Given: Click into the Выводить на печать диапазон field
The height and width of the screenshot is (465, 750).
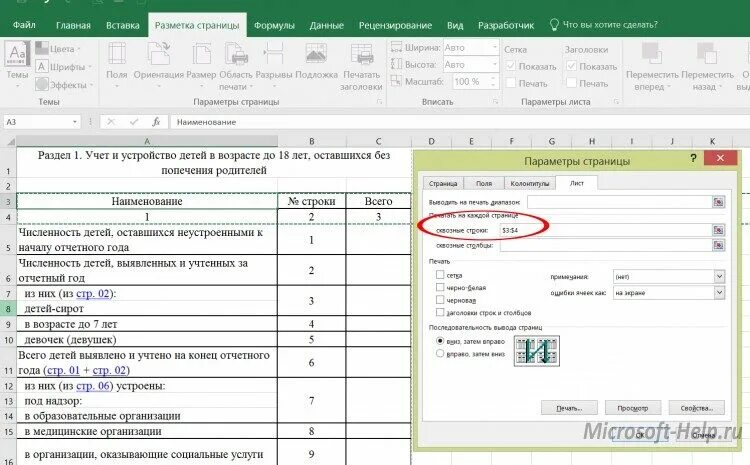Looking at the screenshot, I should pos(619,202).
